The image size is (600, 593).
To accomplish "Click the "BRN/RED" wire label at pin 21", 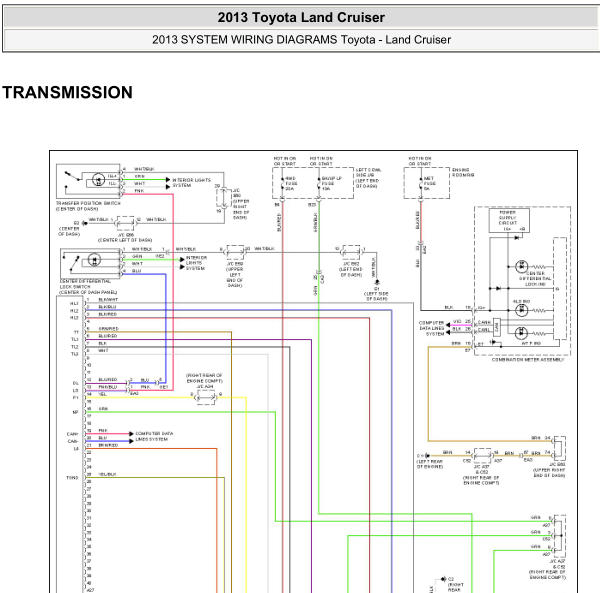I will coord(108,445).
